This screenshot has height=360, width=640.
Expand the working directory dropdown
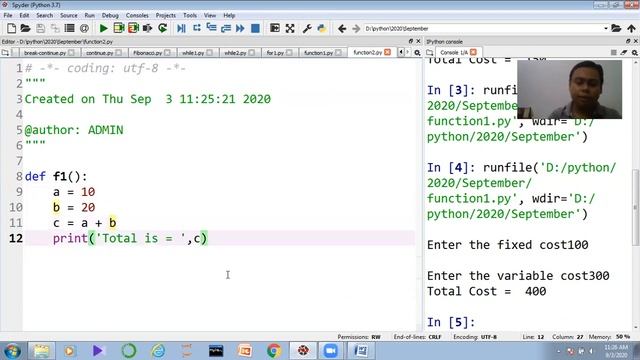coord(606,29)
